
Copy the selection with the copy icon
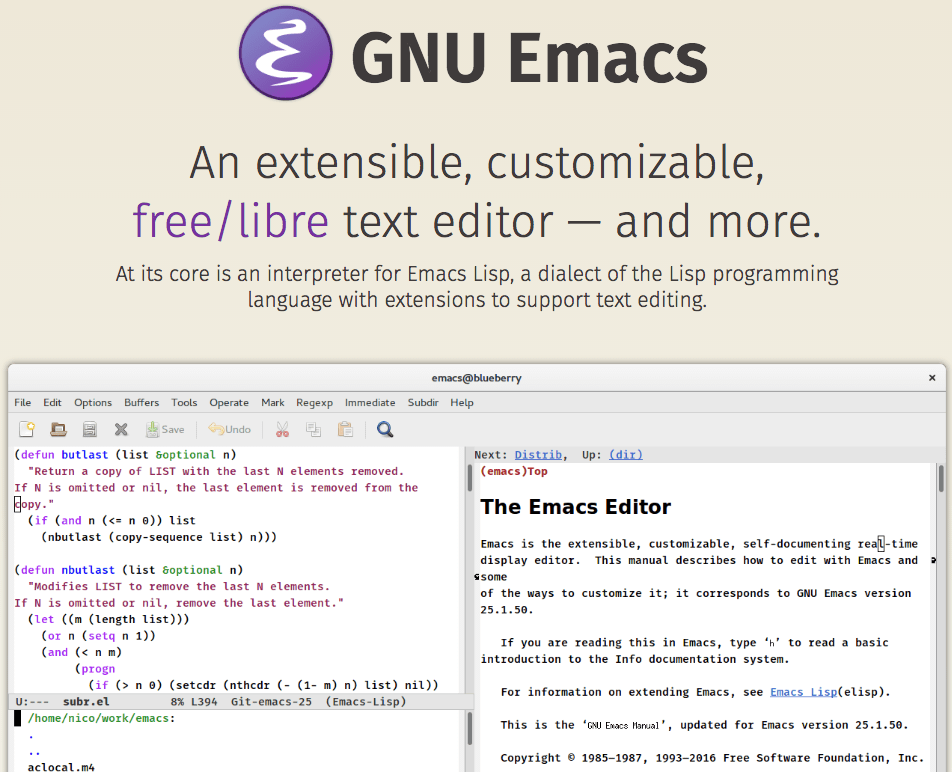tap(313, 428)
